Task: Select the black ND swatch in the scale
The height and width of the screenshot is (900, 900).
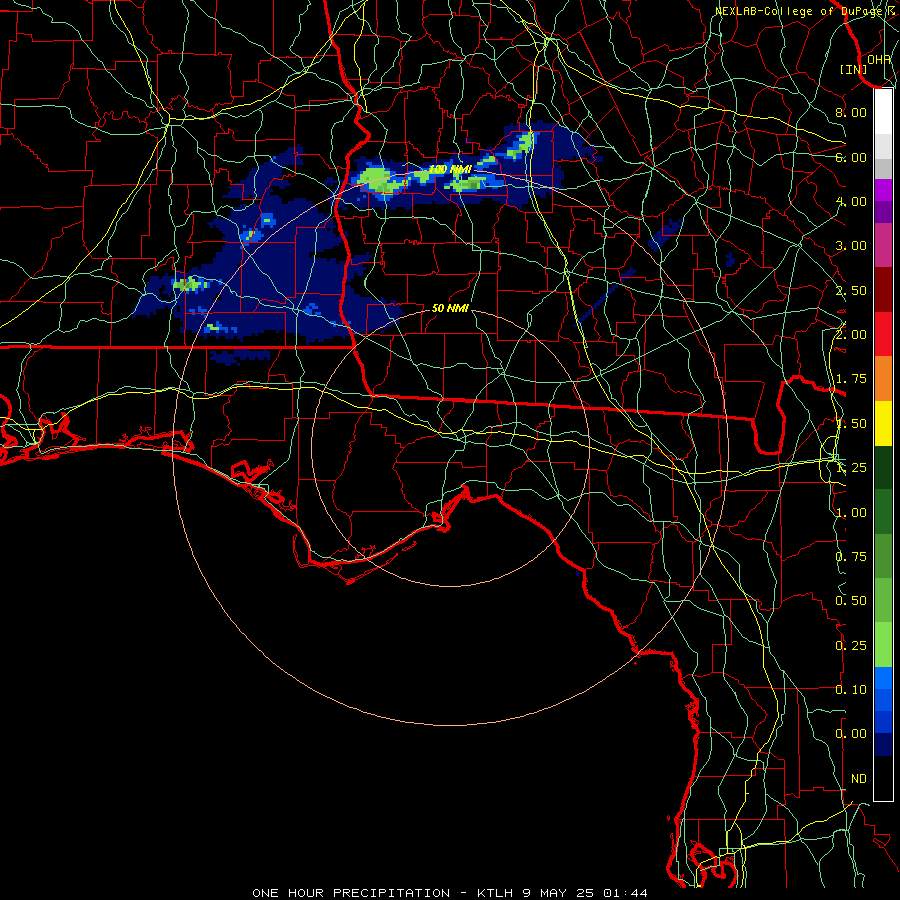Action: click(x=883, y=778)
